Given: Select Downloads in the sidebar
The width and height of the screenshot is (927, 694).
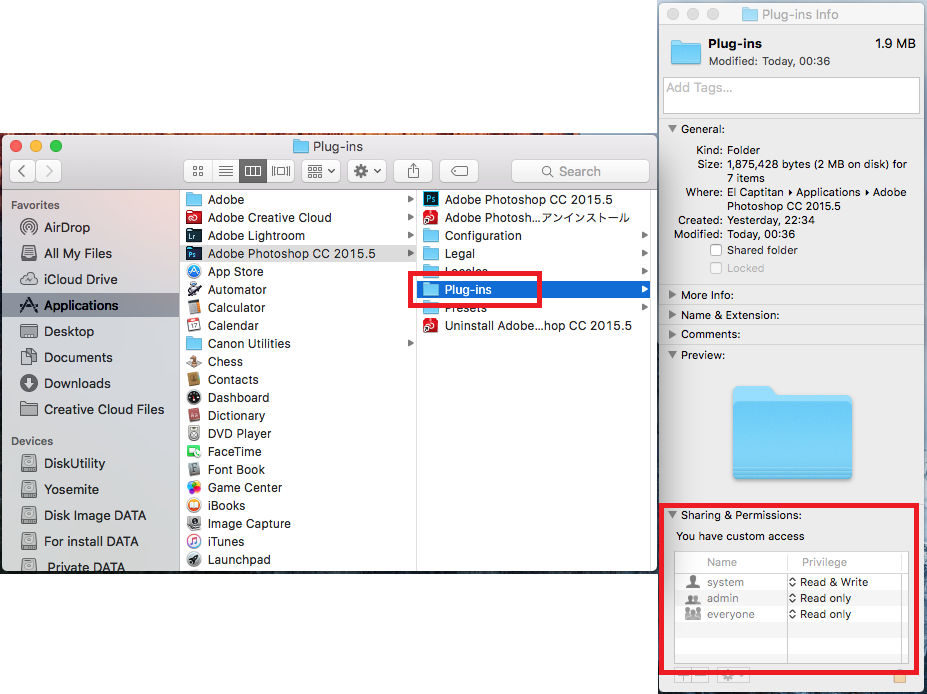Looking at the screenshot, I should [x=77, y=383].
